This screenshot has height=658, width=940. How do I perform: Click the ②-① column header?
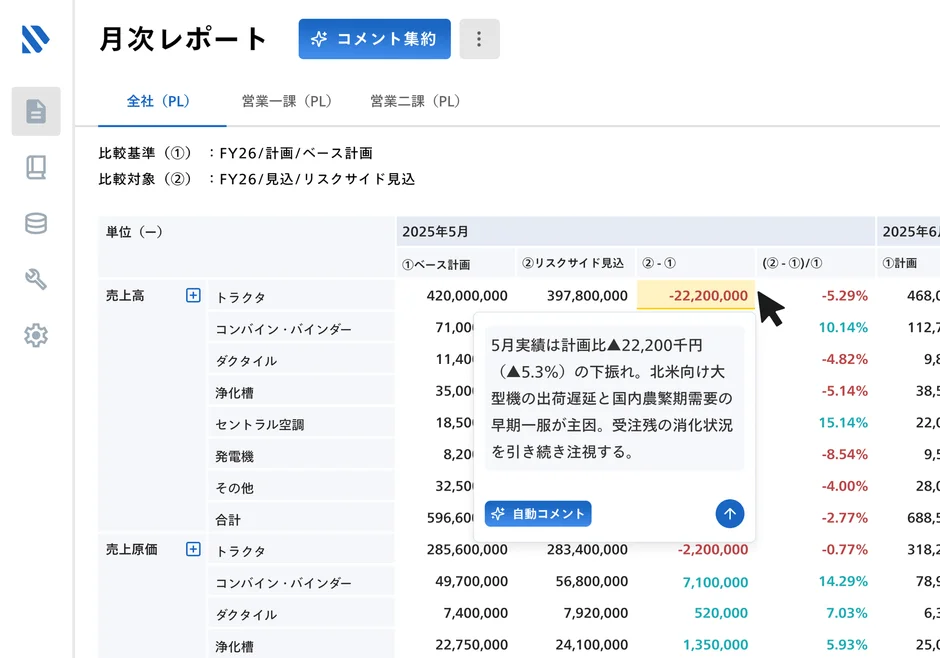point(695,264)
